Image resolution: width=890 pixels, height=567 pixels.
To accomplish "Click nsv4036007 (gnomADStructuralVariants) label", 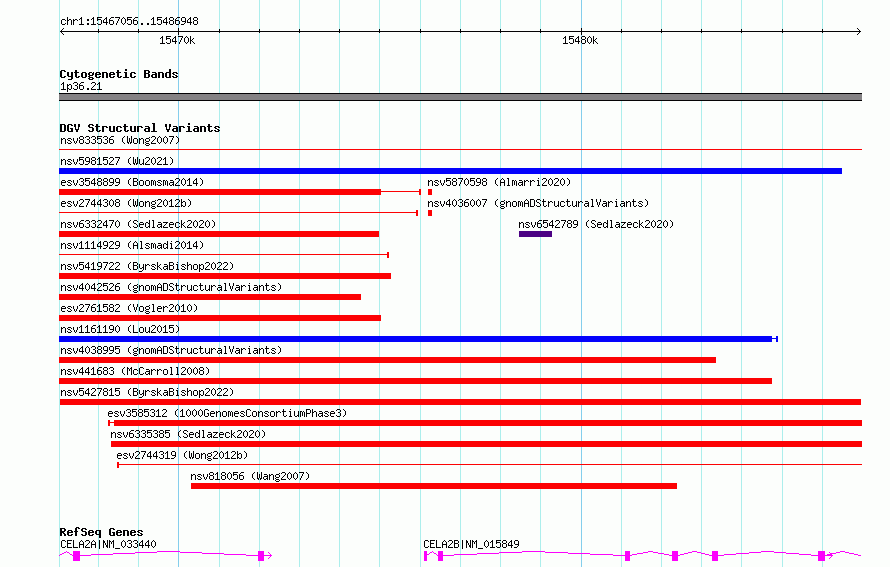I will tap(538, 203).
